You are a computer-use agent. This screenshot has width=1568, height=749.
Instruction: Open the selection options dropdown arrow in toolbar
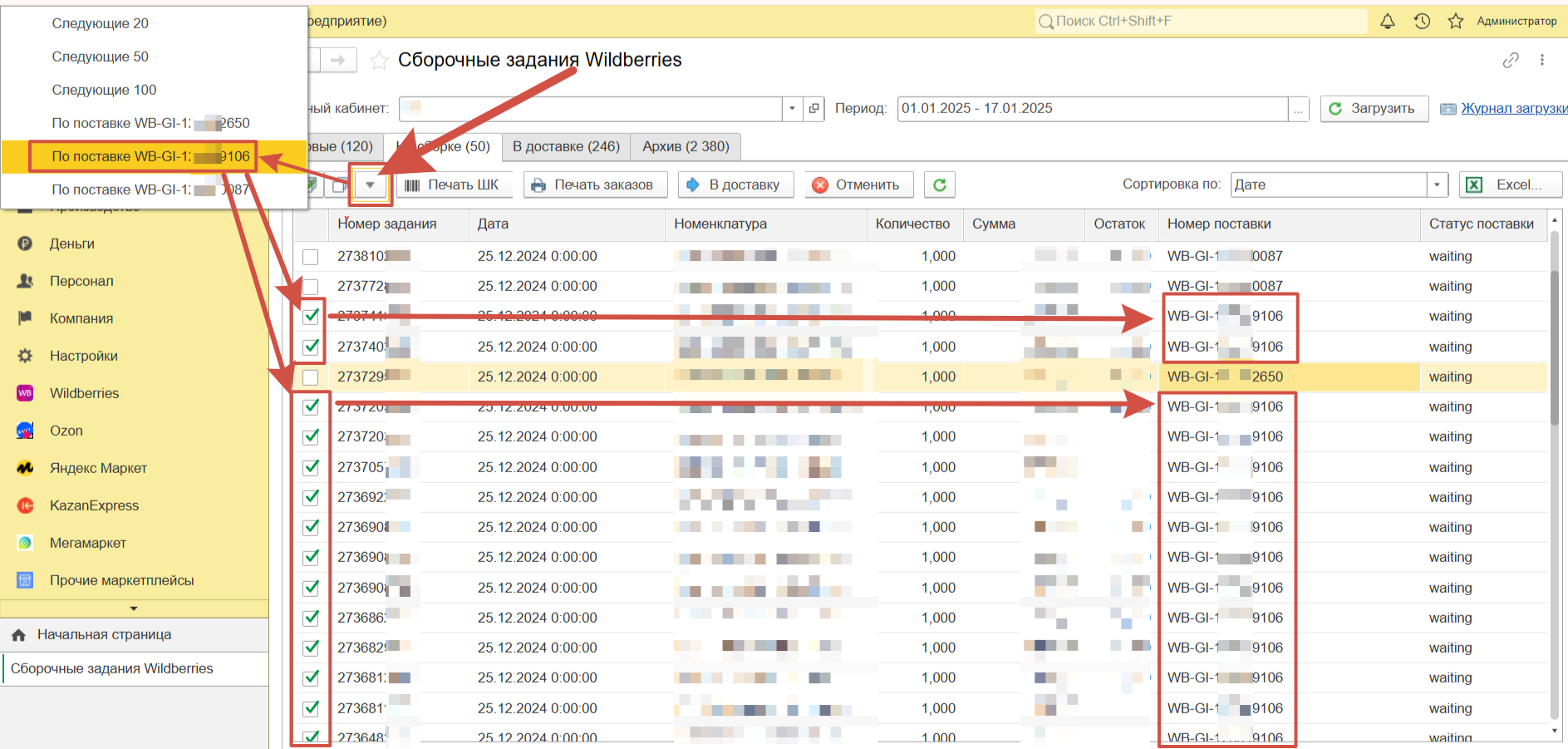(x=370, y=185)
